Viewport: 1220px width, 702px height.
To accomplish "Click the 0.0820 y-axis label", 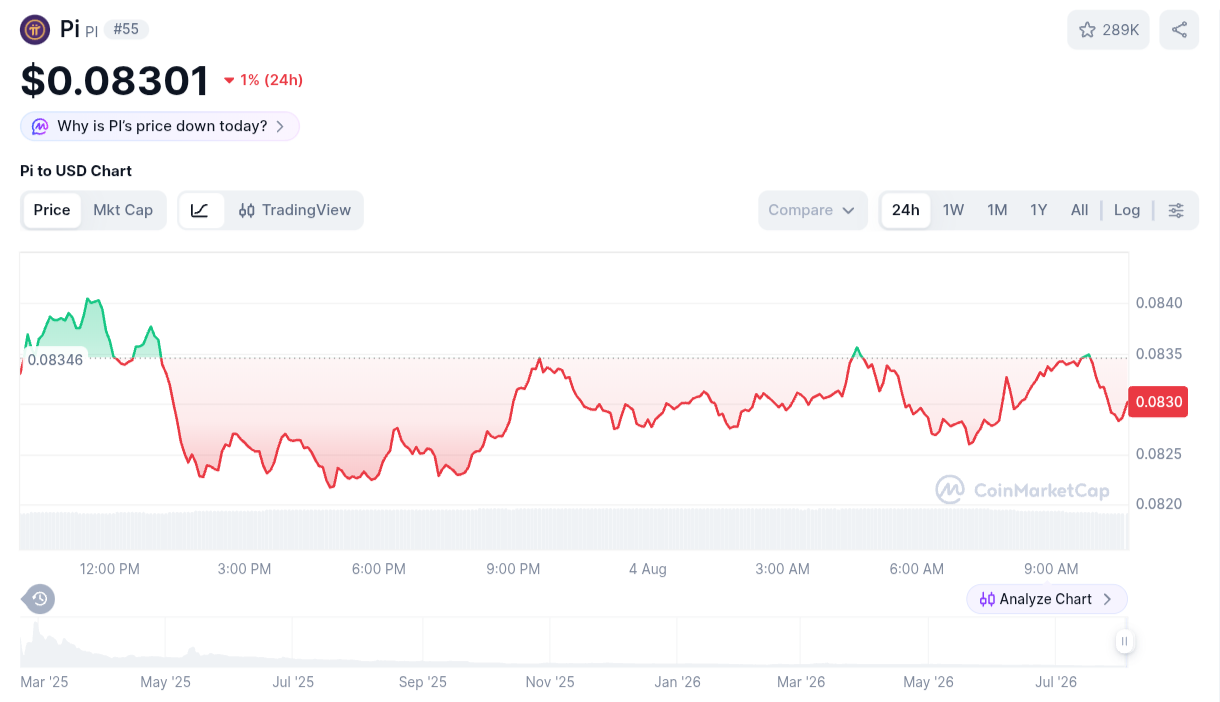I will [x=1160, y=504].
